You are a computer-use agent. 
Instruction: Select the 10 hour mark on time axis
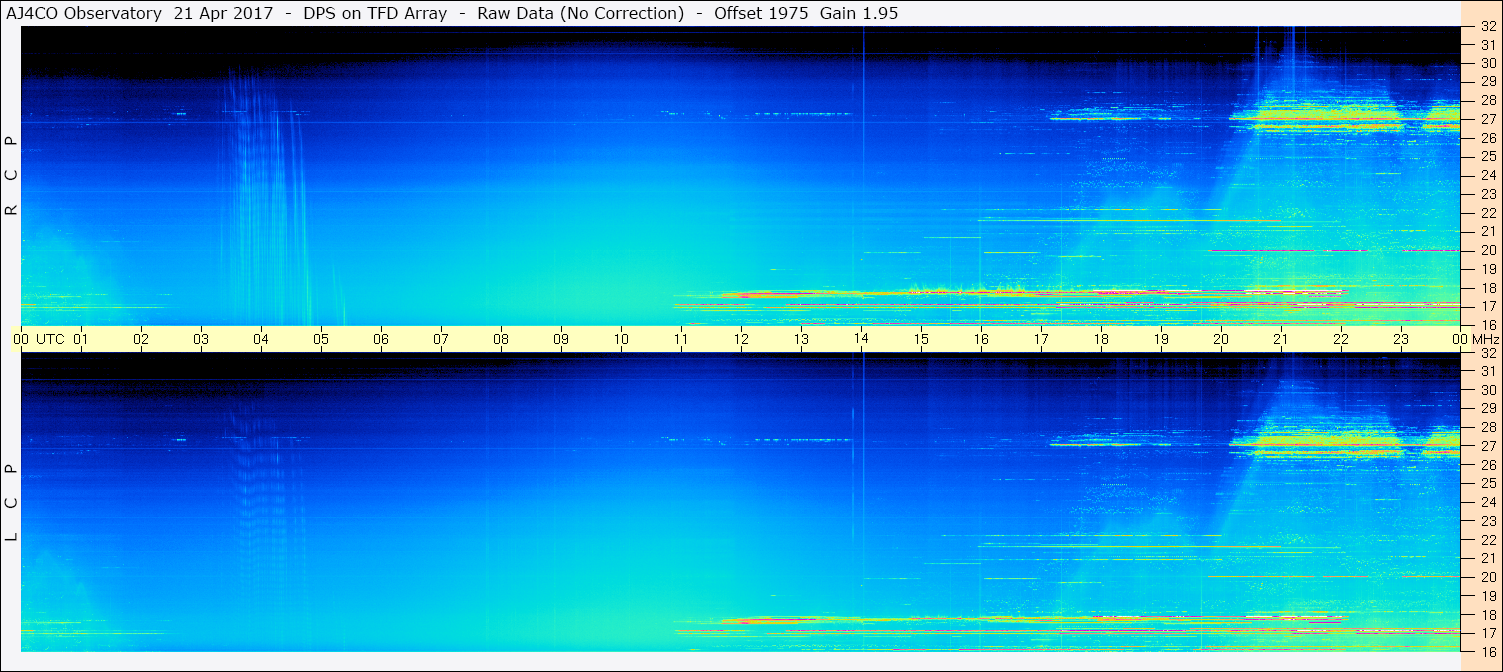click(x=621, y=339)
